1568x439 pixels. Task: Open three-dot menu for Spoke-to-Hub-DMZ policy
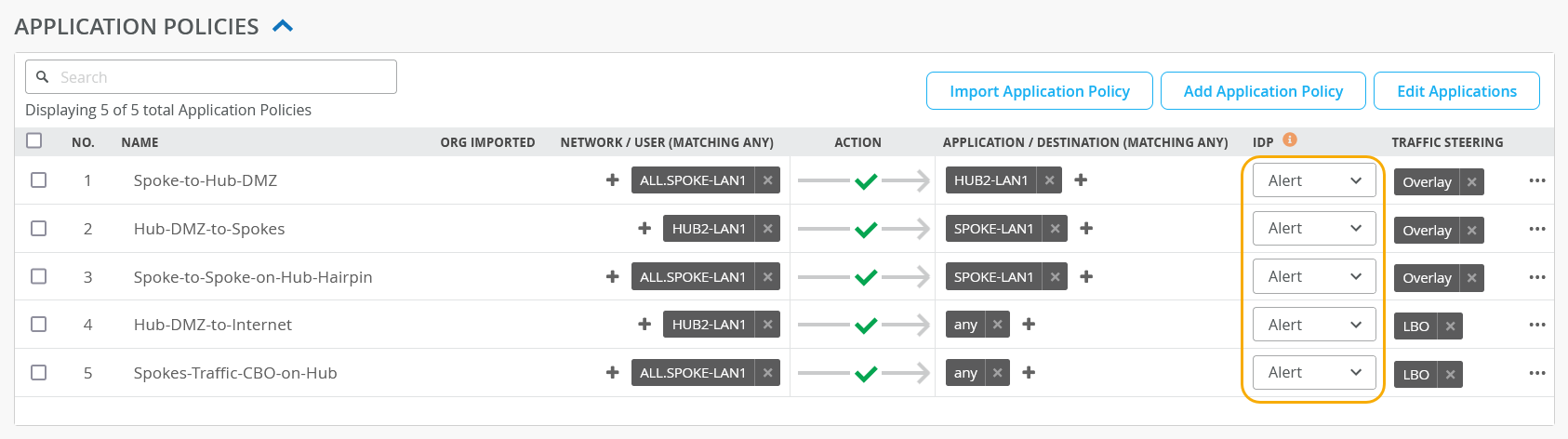[x=1536, y=180]
